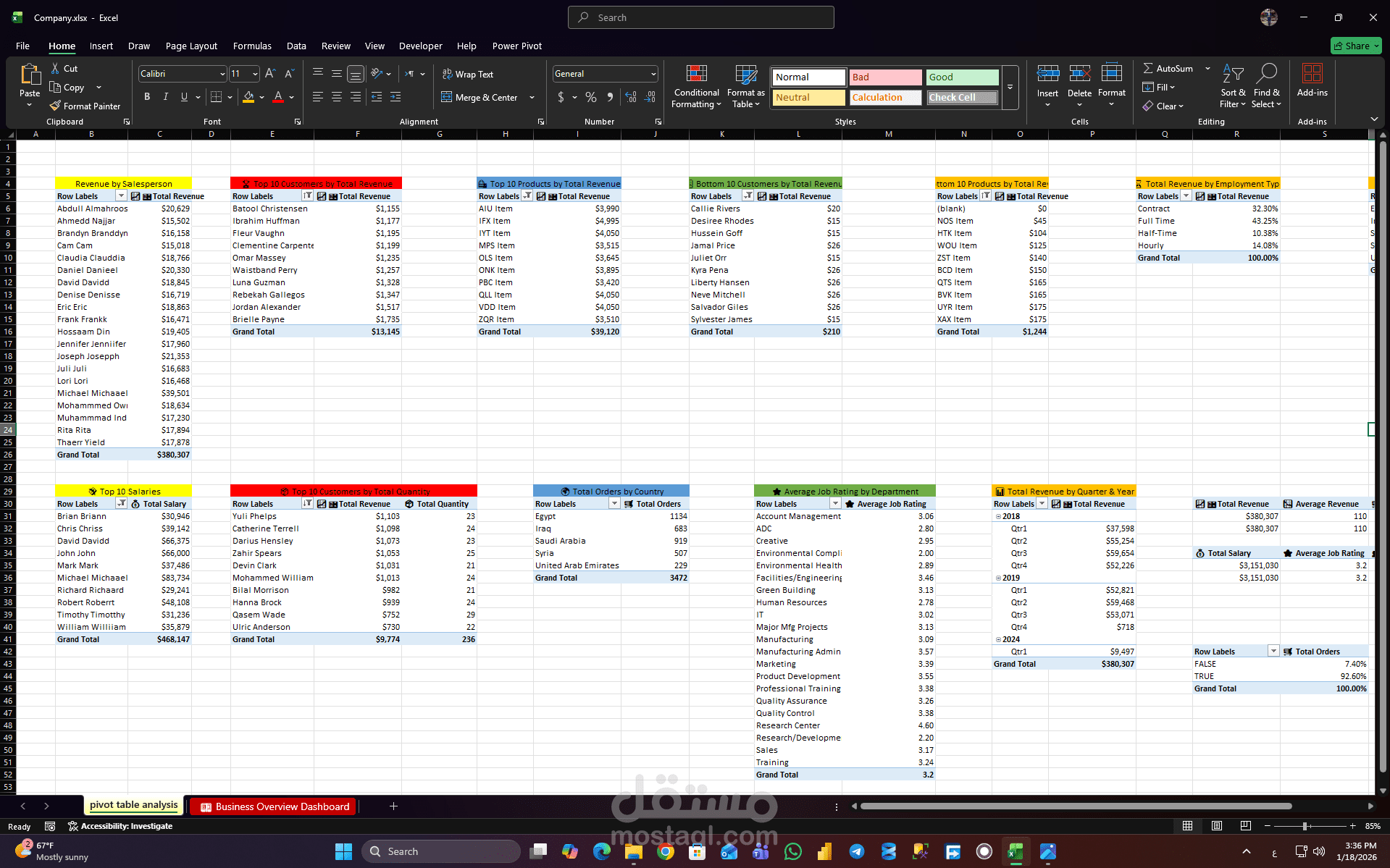Viewport: 1390px width, 868px height.
Task: Open Conditional Formatting menu
Action: [696, 86]
